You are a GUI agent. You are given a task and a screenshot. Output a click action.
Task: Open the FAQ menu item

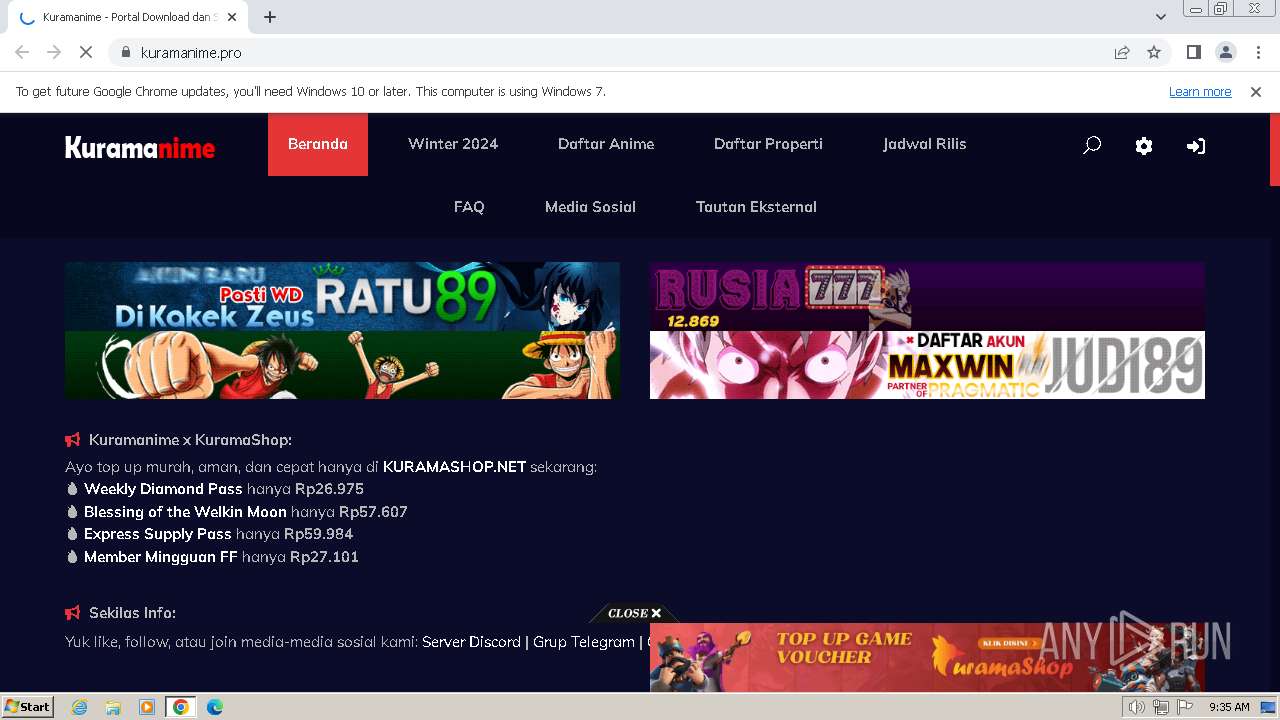(469, 207)
